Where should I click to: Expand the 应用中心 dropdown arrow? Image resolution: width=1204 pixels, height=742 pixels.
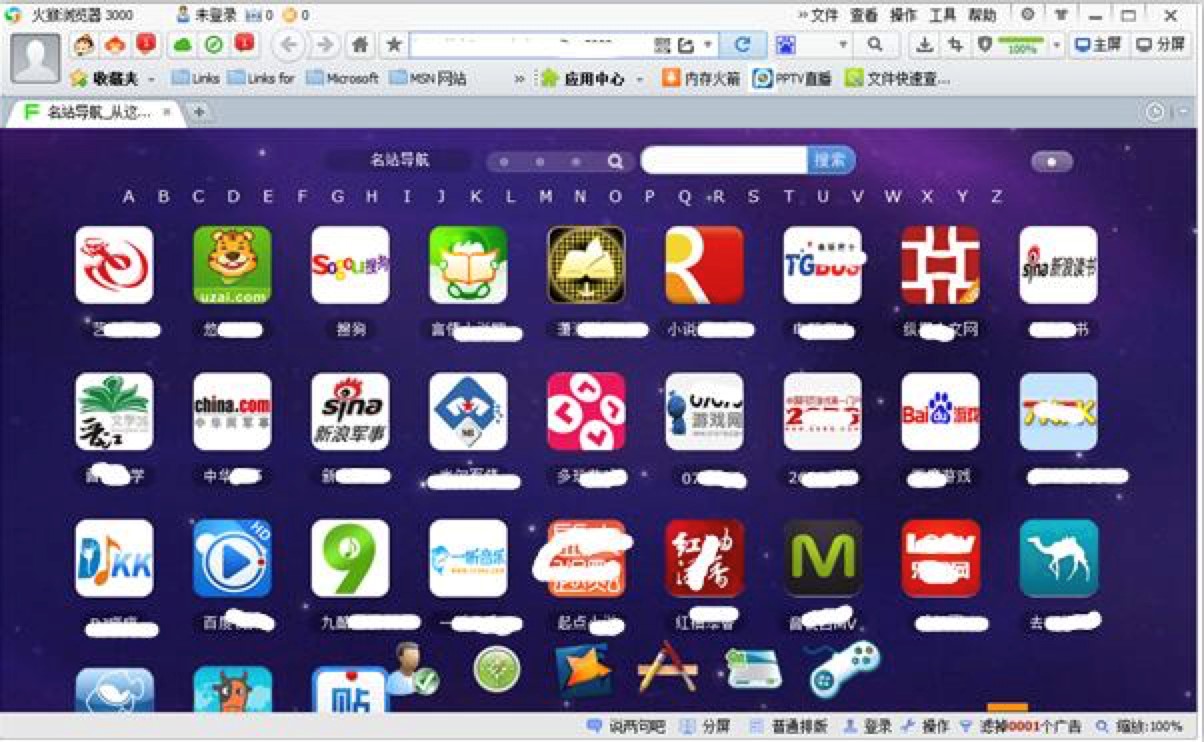click(x=640, y=79)
